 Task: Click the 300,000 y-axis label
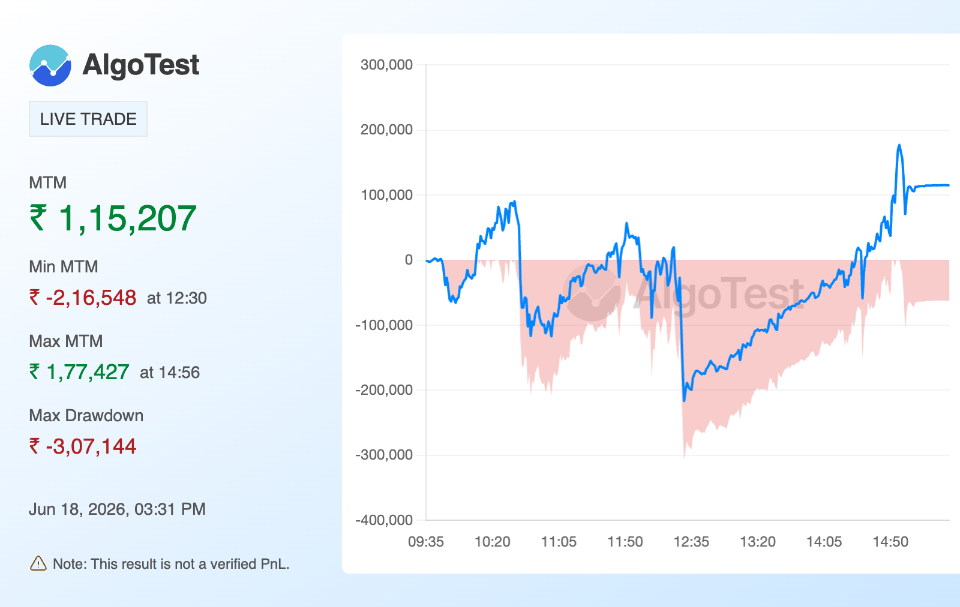[x=386, y=65]
